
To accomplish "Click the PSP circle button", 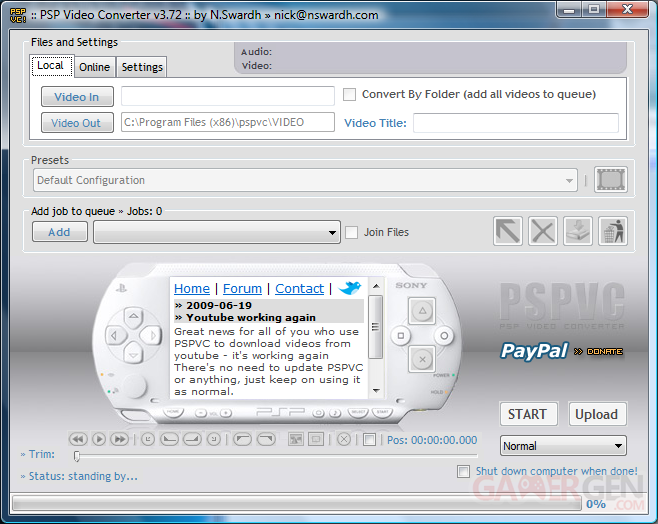I will [x=444, y=336].
